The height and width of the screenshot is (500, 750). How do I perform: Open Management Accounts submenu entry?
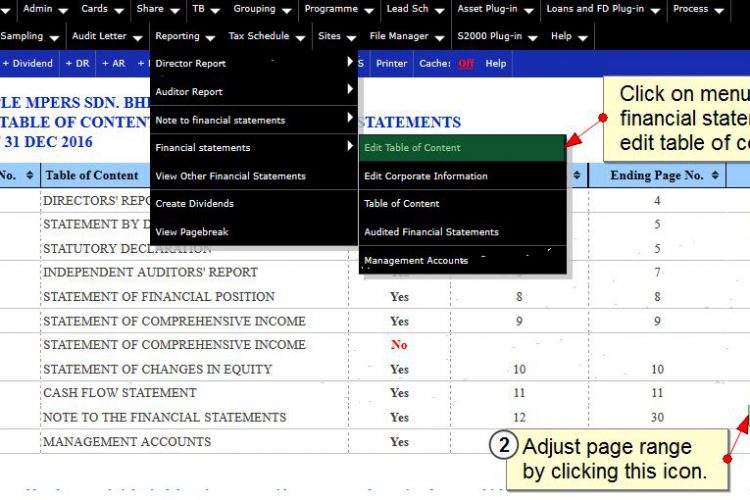click(462, 260)
